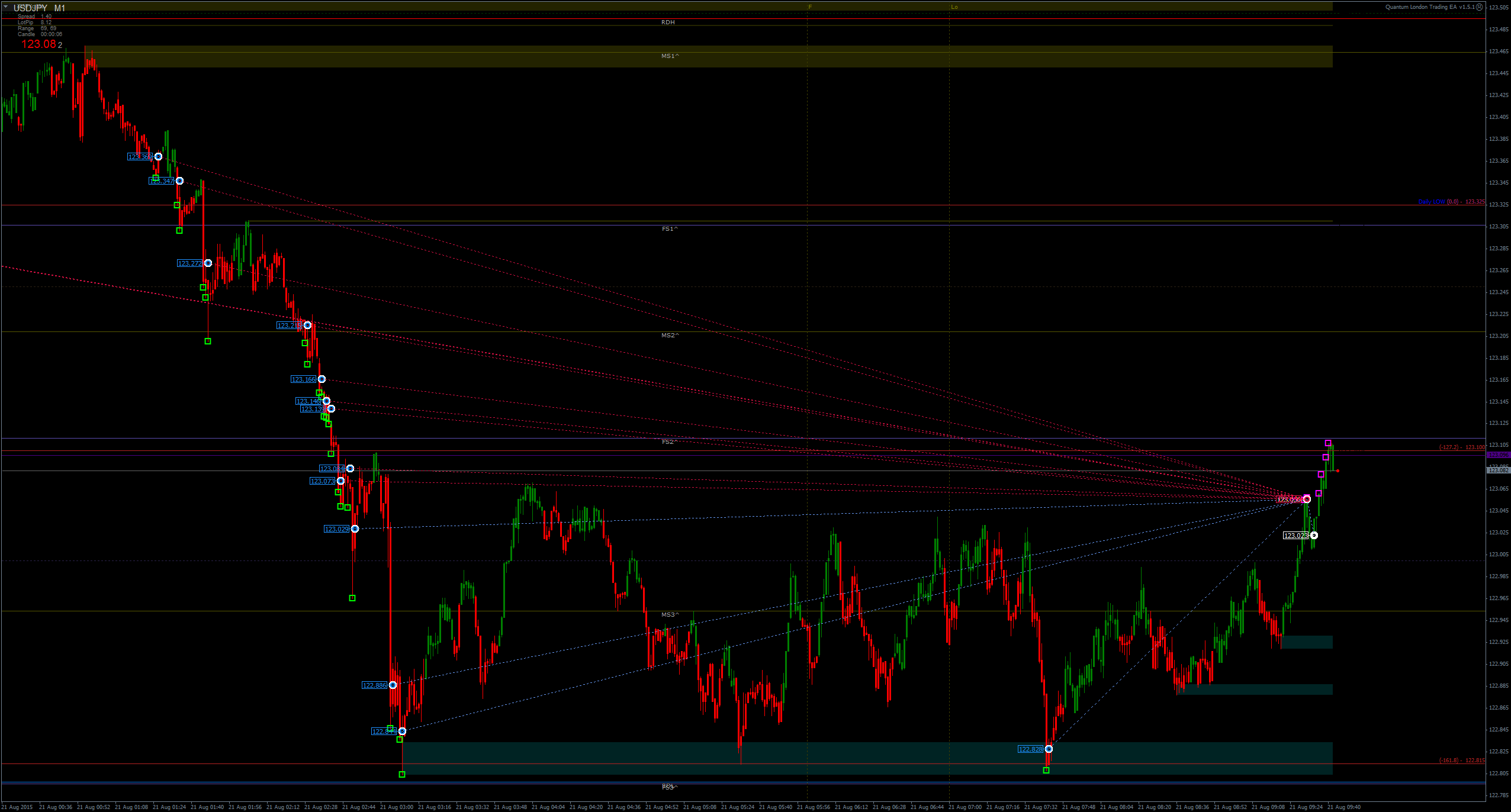Click the USDJPY M1 chart title
This screenshot has height=812, width=1511.
pos(39,8)
